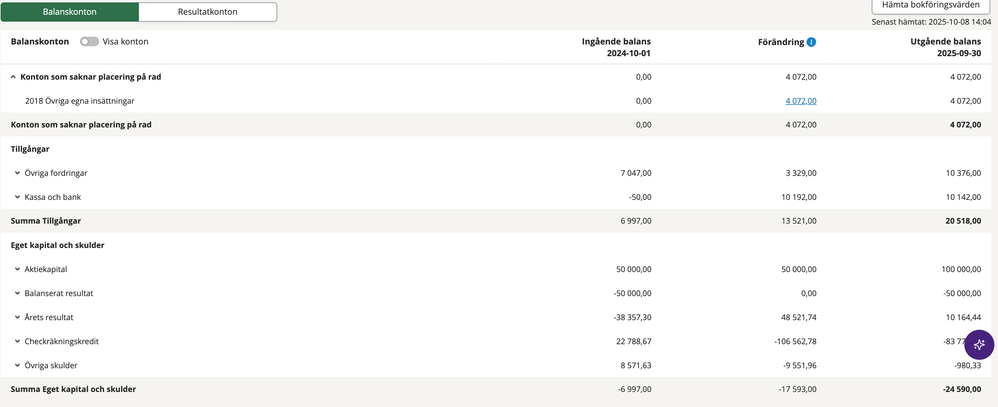Open the purple sparkle assistant button

point(979,344)
